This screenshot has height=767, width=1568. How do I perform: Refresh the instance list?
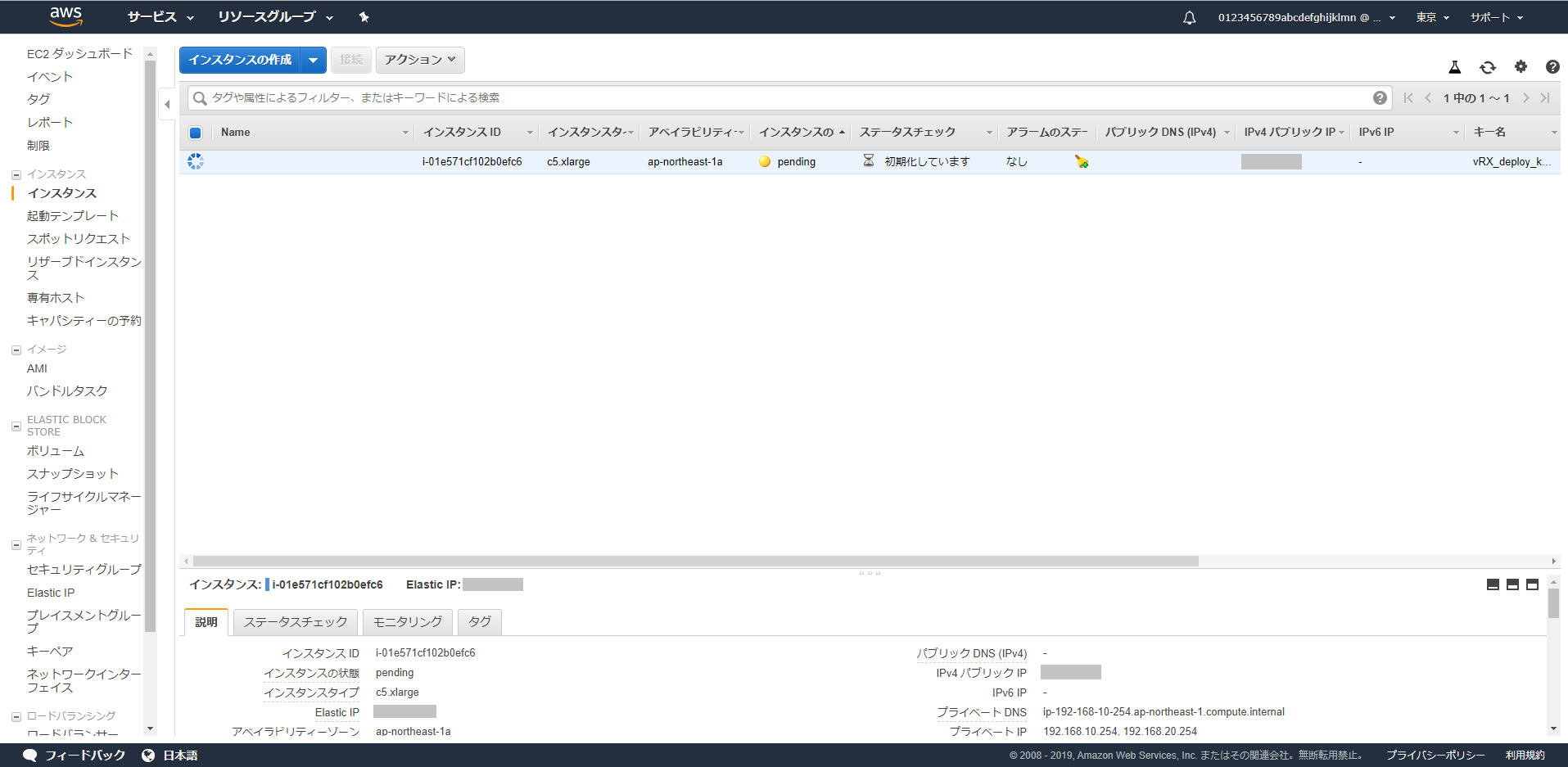click(1488, 67)
